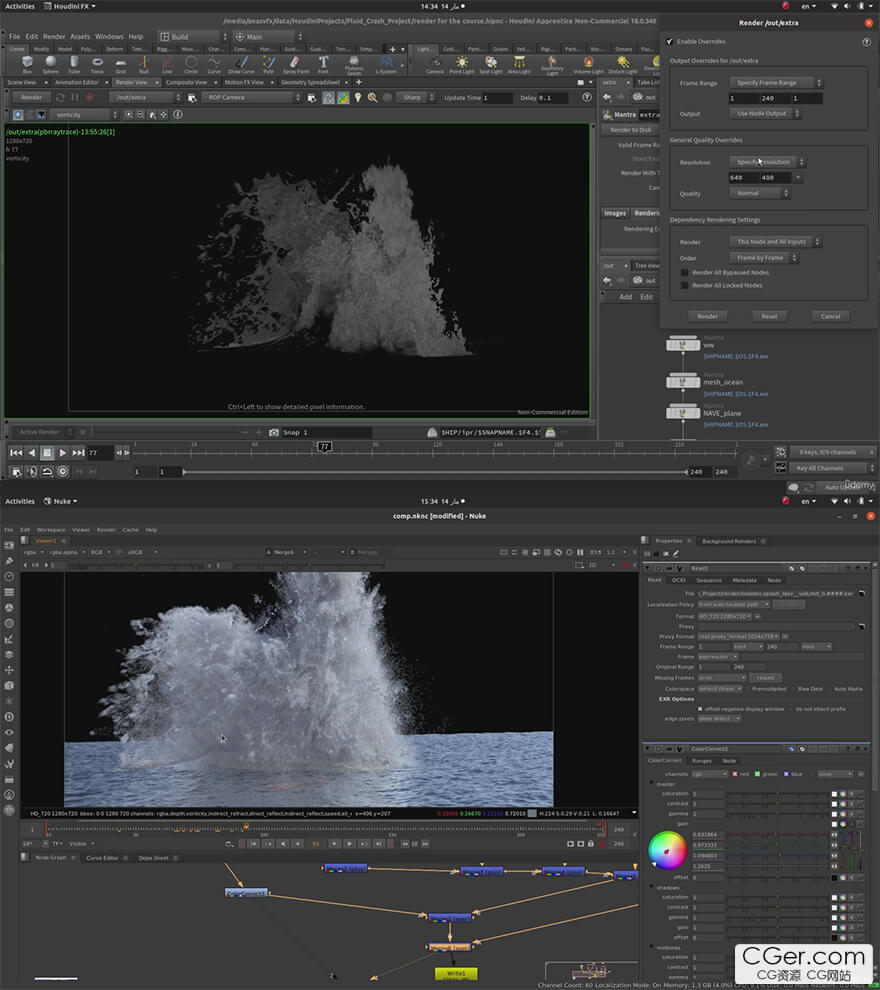Switch to the Scene View tab

[x=21, y=82]
